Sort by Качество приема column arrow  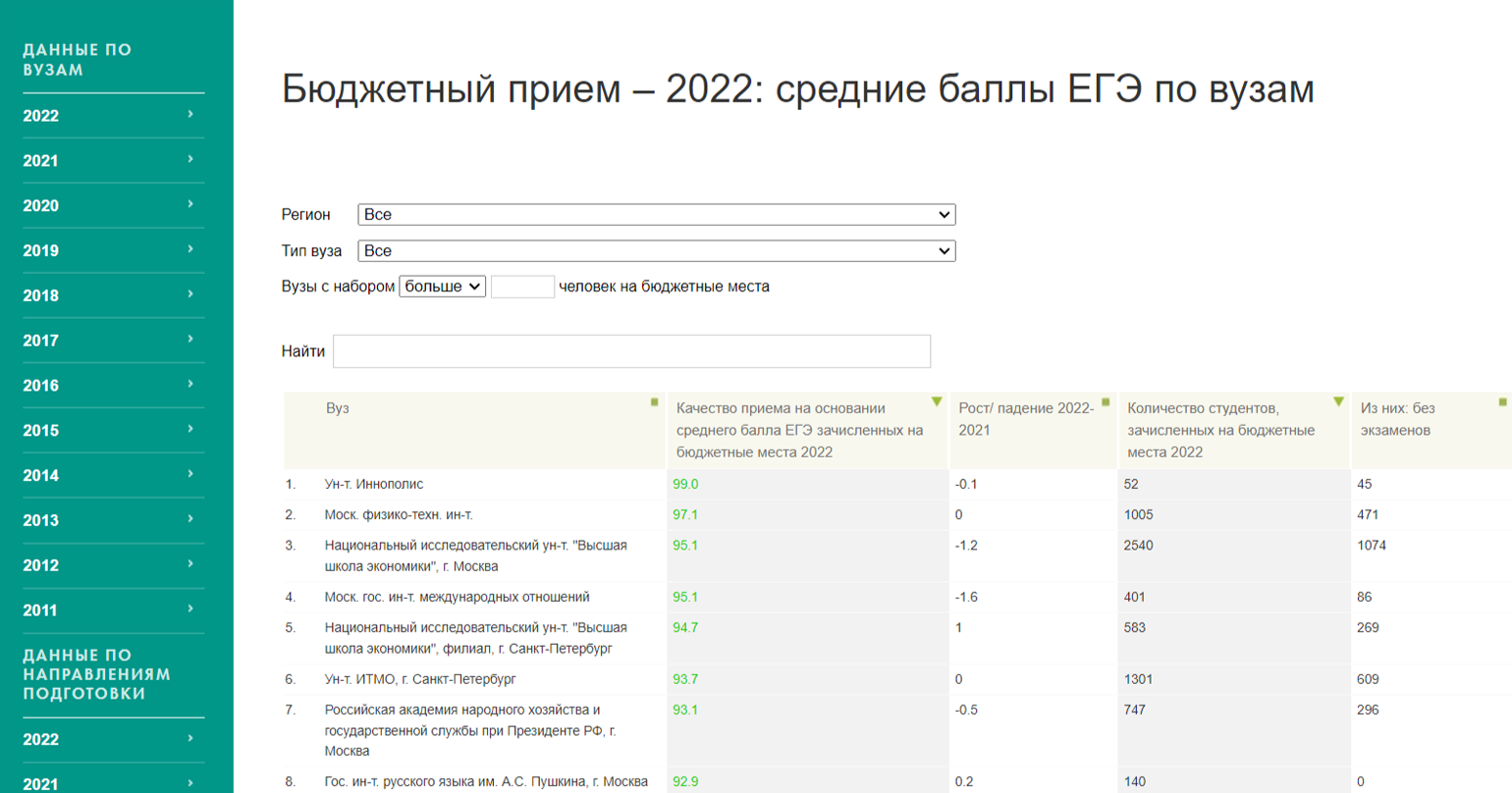(x=937, y=402)
